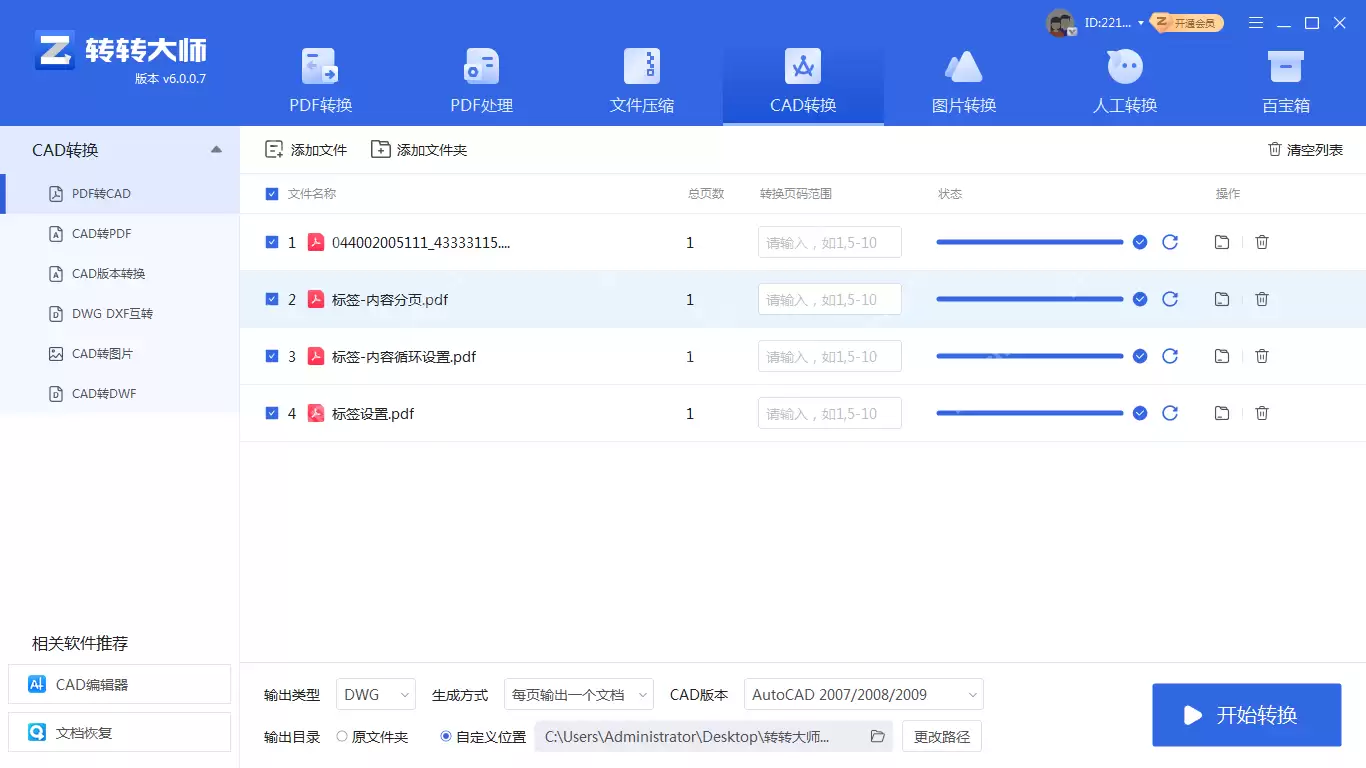Image resolution: width=1366 pixels, height=768 pixels.
Task: Open the 文件压缩 module
Action: (641, 80)
